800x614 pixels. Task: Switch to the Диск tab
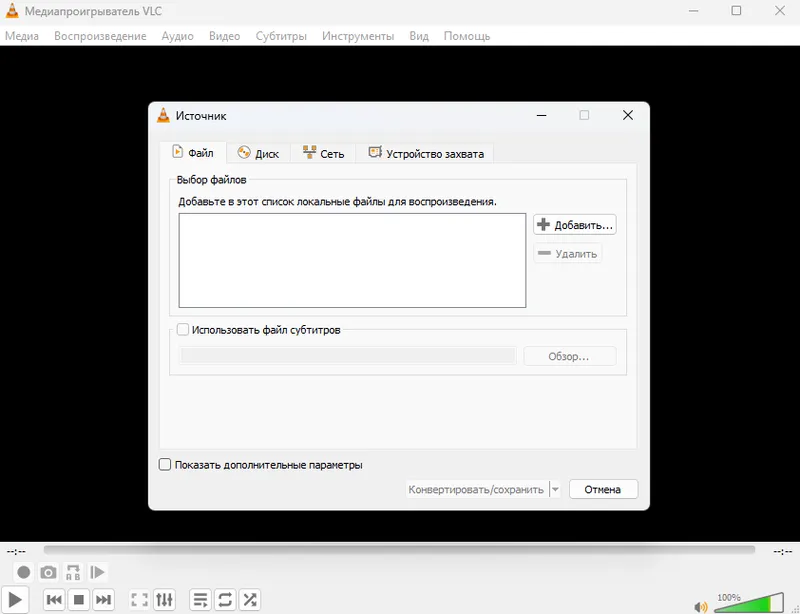point(259,154)
